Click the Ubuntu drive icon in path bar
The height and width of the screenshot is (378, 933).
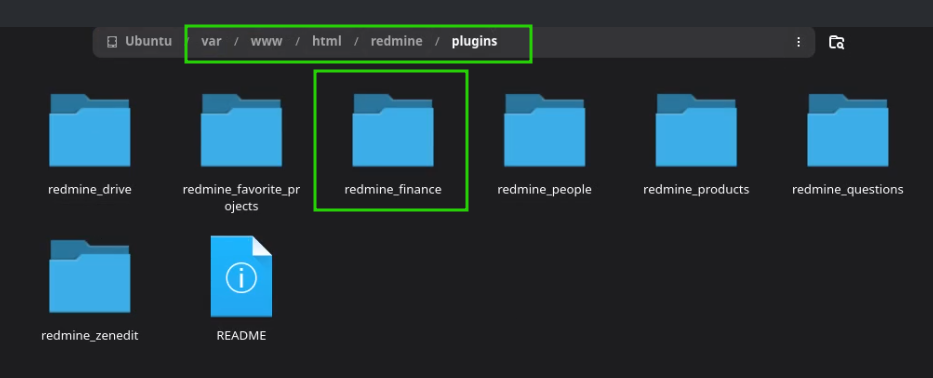(112, 42)
